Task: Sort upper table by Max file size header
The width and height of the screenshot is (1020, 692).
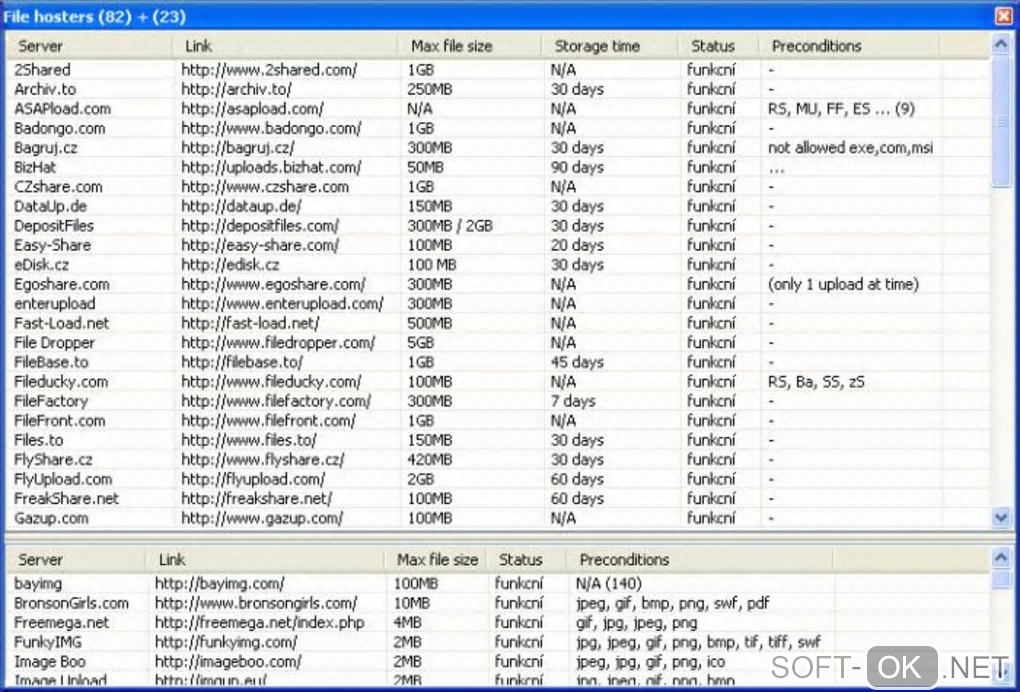Action: (x=470, y=46)
